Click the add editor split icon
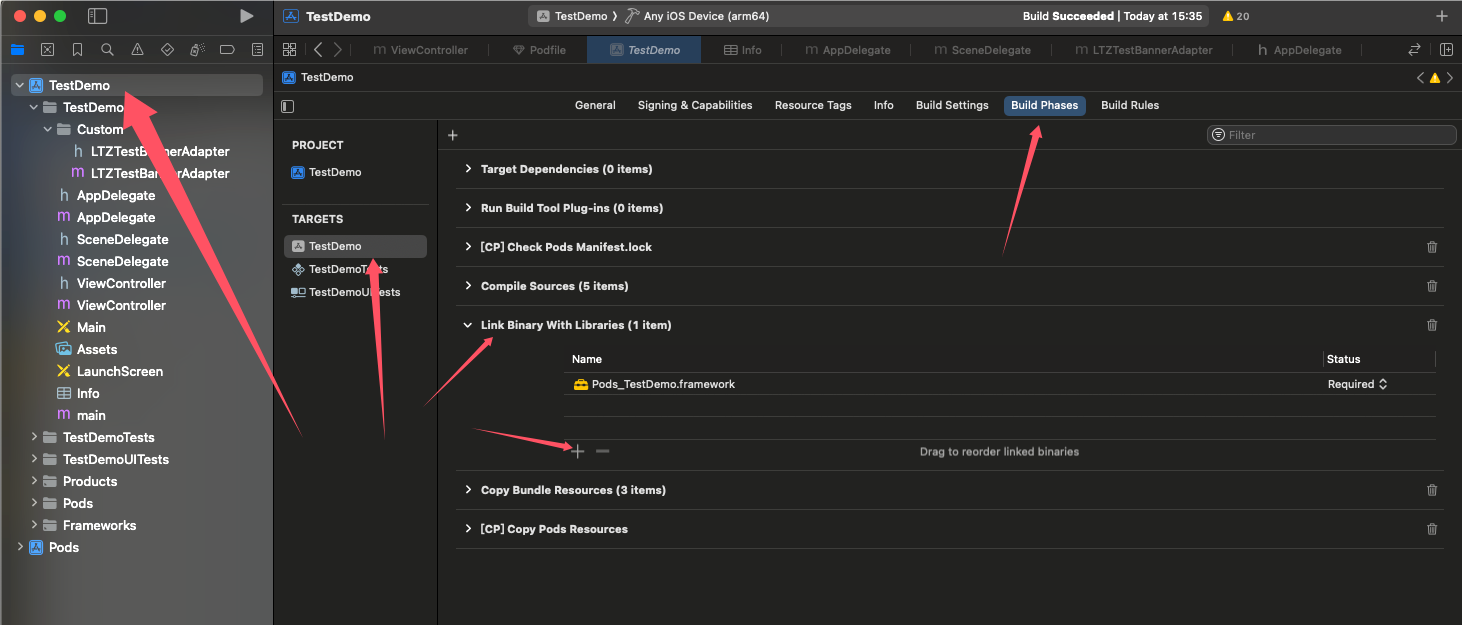The image size is (1462, 625). pyautogui.click(x=1446, y=49)
